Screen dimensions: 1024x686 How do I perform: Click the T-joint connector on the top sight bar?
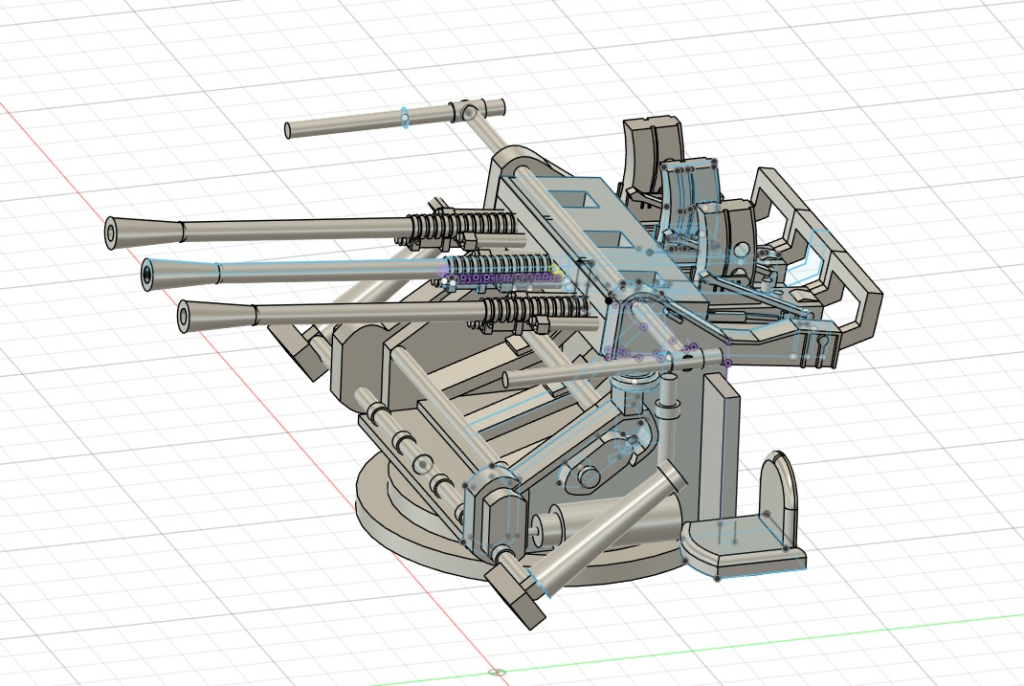pos(468,111)
